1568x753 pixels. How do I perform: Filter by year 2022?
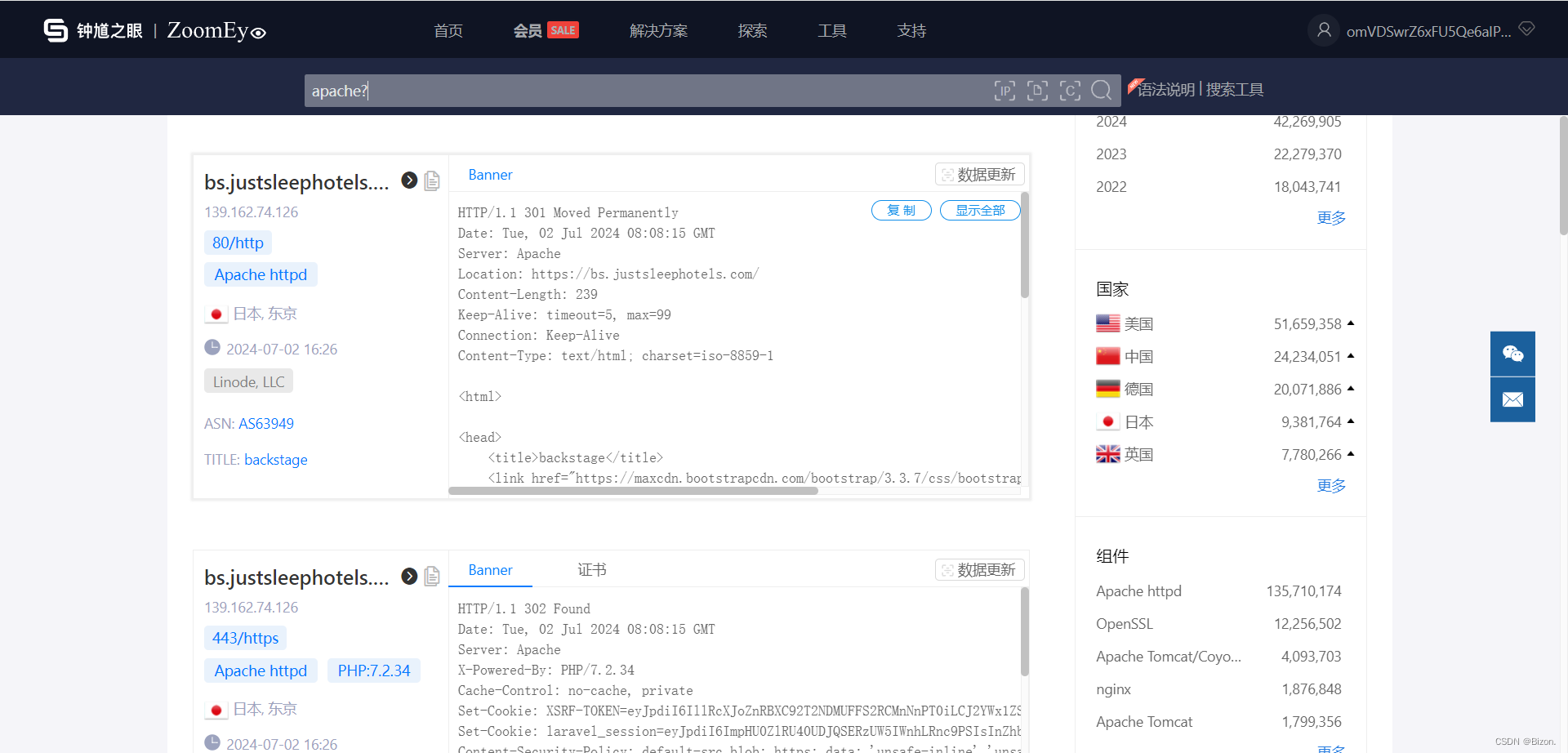[x=1111, y=187]
